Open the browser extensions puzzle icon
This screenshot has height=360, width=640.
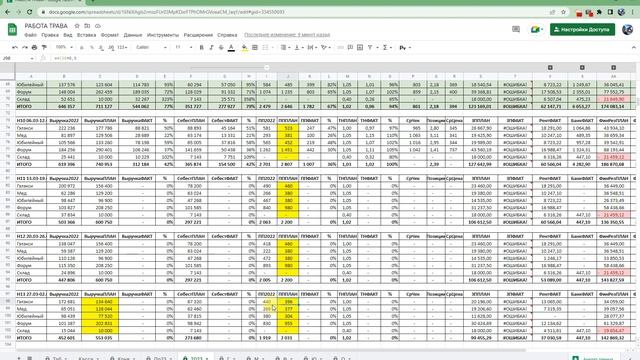(599, 12)
